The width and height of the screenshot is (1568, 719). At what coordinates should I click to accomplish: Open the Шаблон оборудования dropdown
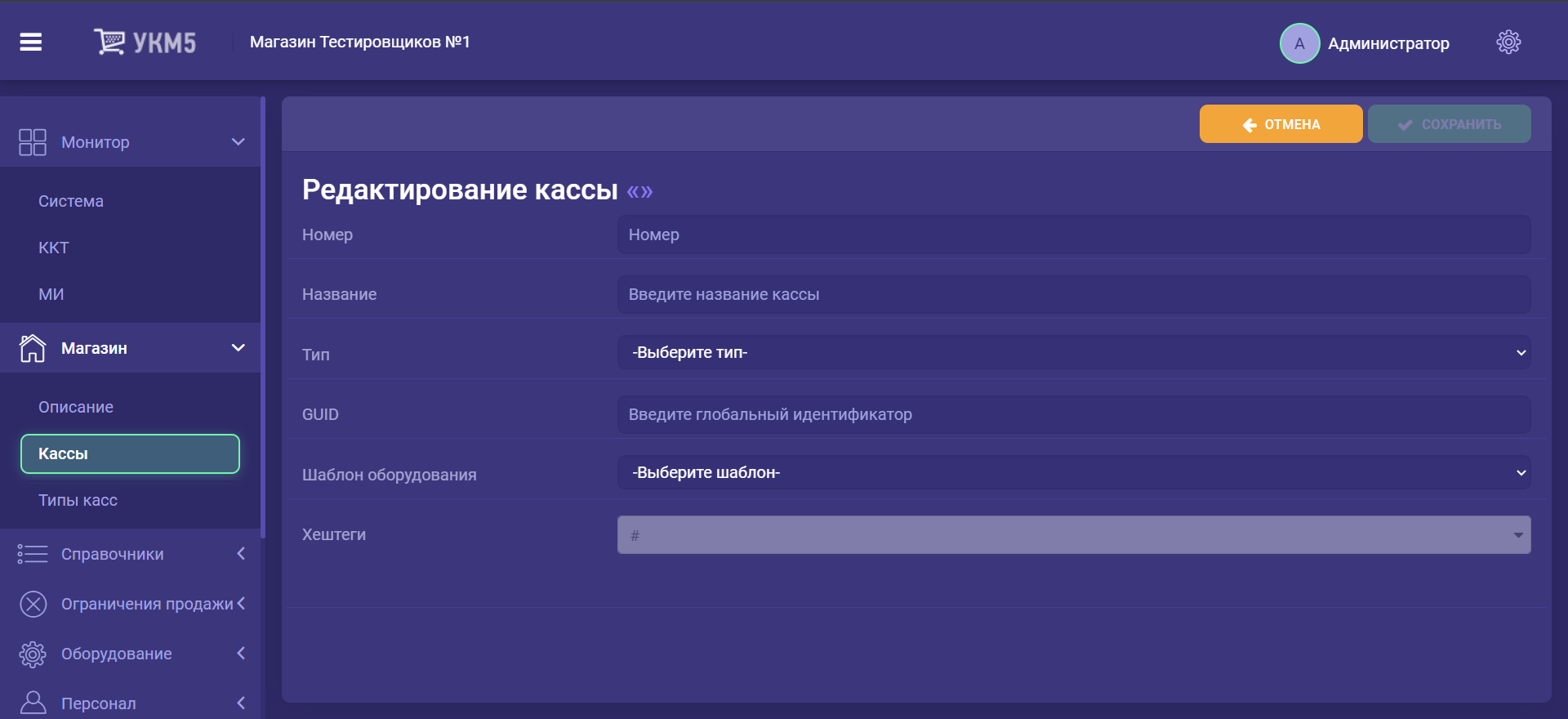click(1073, 473)
